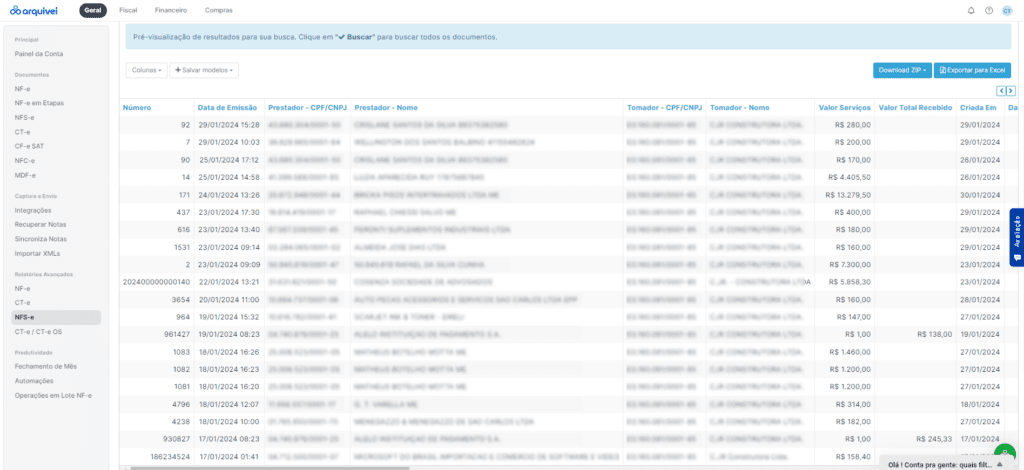The image size is (1024, 470).
Task: Select number cell 961427
Action: pos(177,334)
